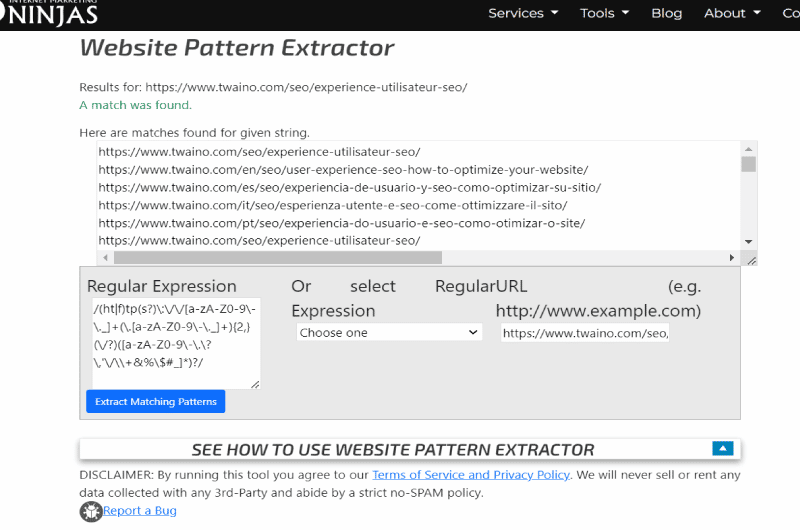
Task: Click the results vertical scrollbar thumb
Action: tap(748, 164)
